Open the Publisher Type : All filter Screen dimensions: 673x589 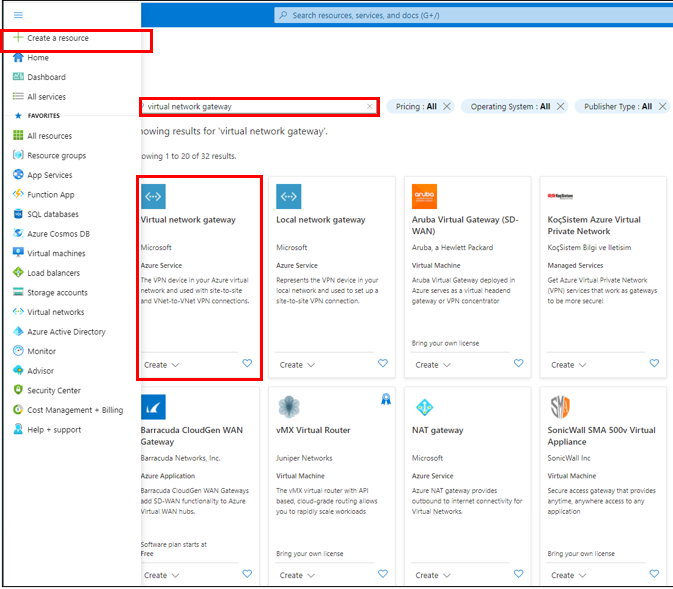618,106
